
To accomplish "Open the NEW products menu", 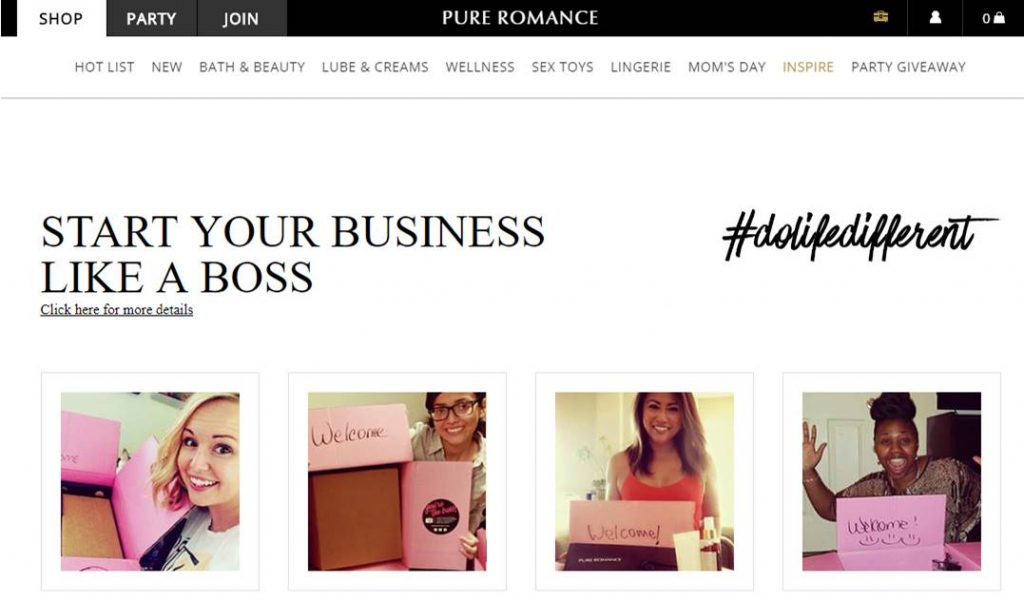I will (x=167, y=67).
